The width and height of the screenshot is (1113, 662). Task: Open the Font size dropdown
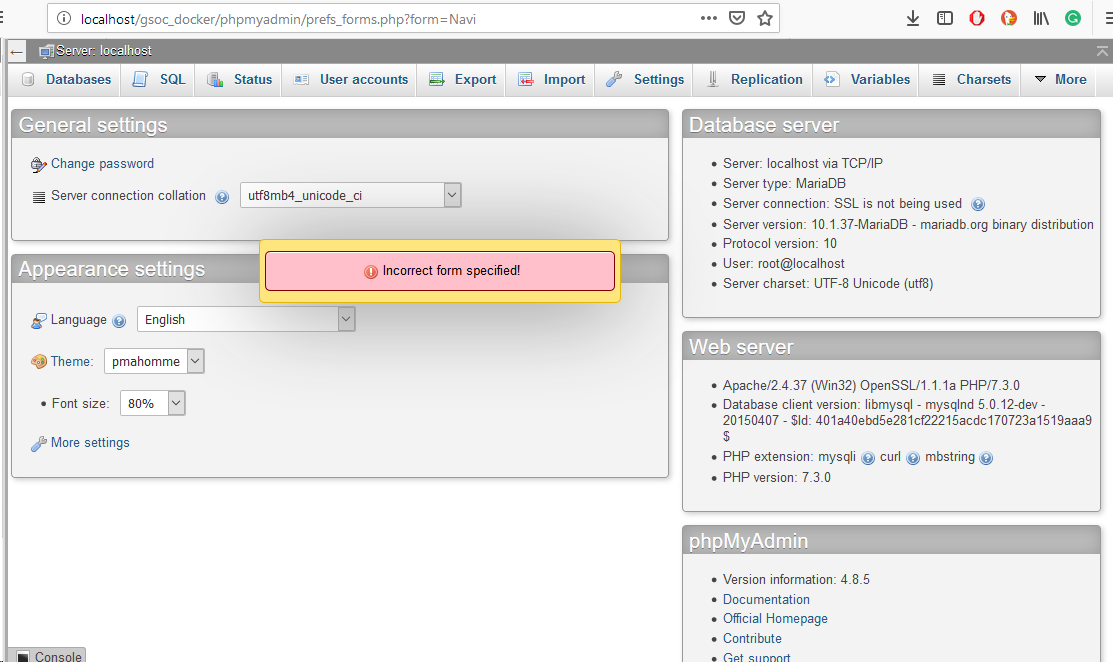pos(176,403)
